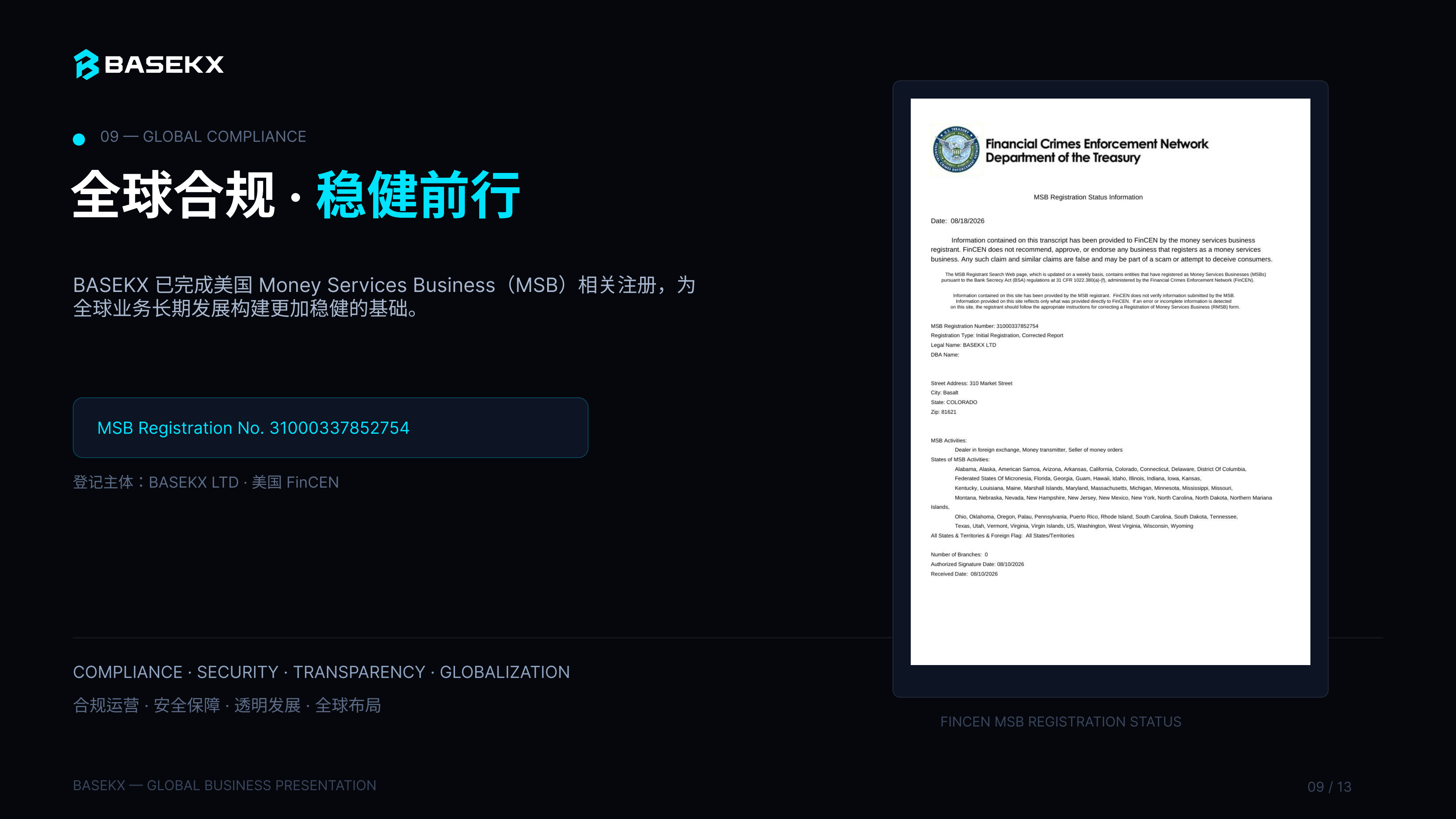1456x819 pixels.
Task: Click the MSB Registration No. 31000337852754 box
Action: pos(331,428)
